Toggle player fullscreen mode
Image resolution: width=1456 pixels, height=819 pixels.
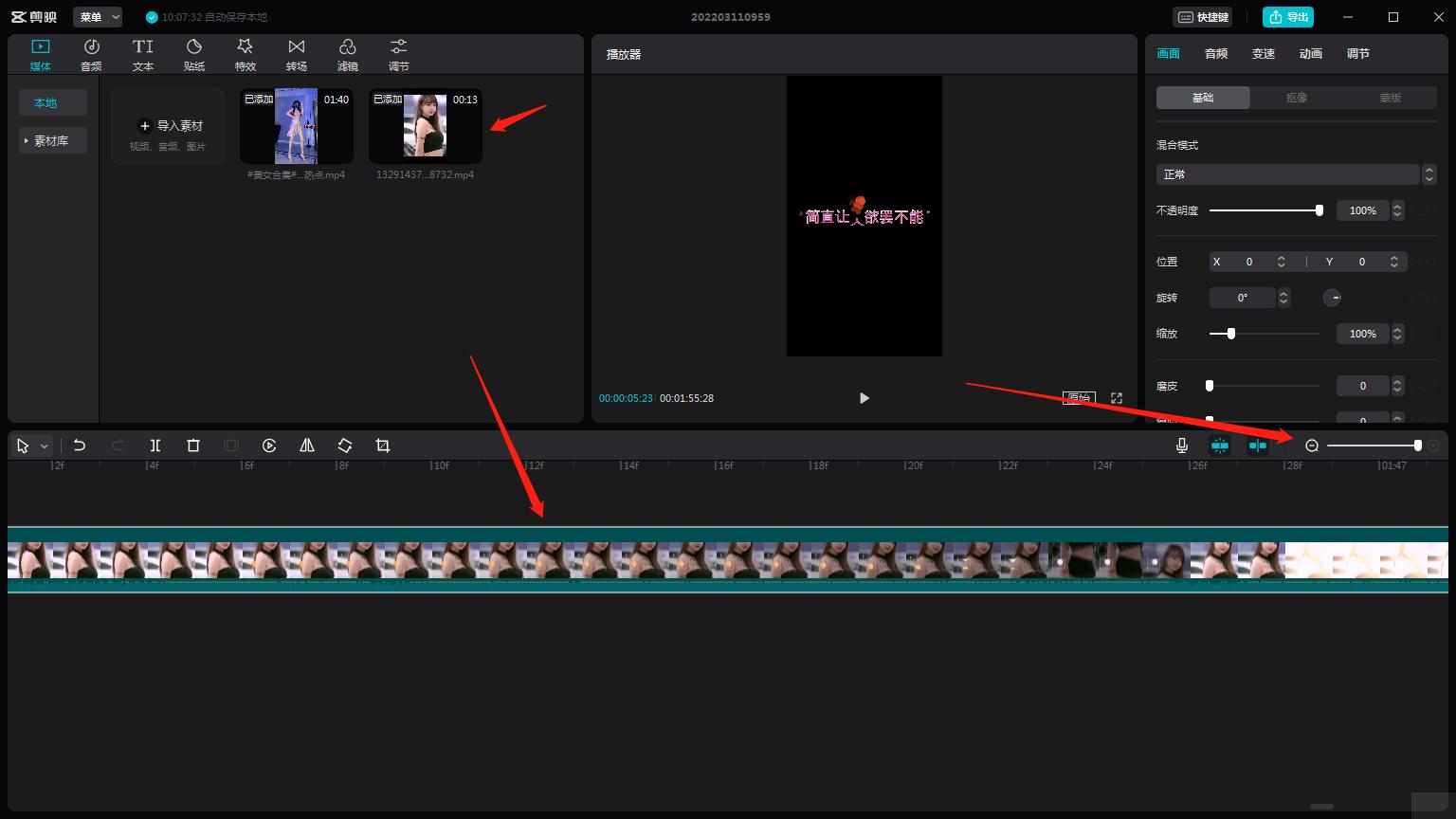1117,398
